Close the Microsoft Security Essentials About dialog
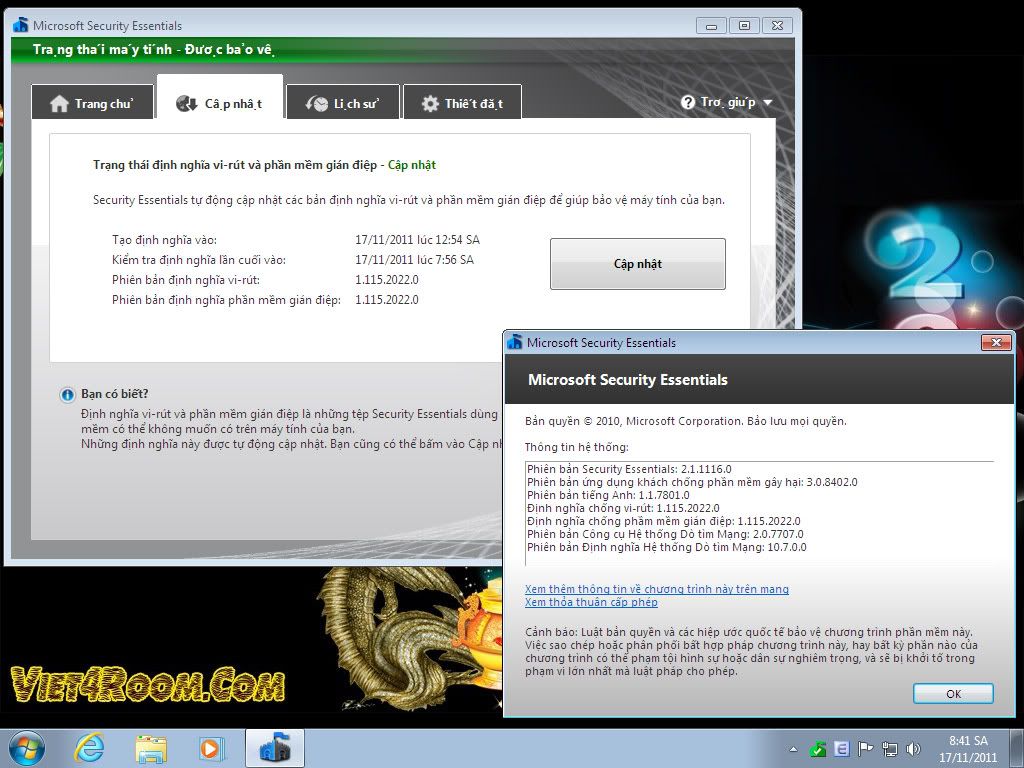Image resolution: width=1024 pixels, height=768 pixels. tap(996, 342)
